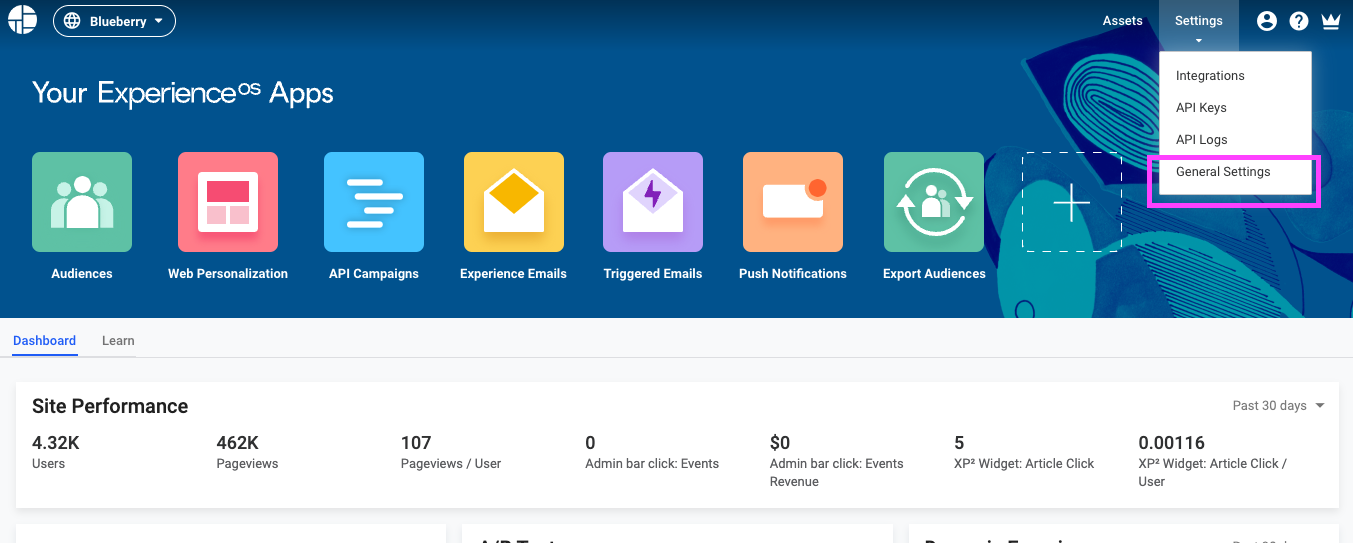Viewport: 1353px width, 543px height.
Task: Open the user account profile icon
Action: [1267, 21]
